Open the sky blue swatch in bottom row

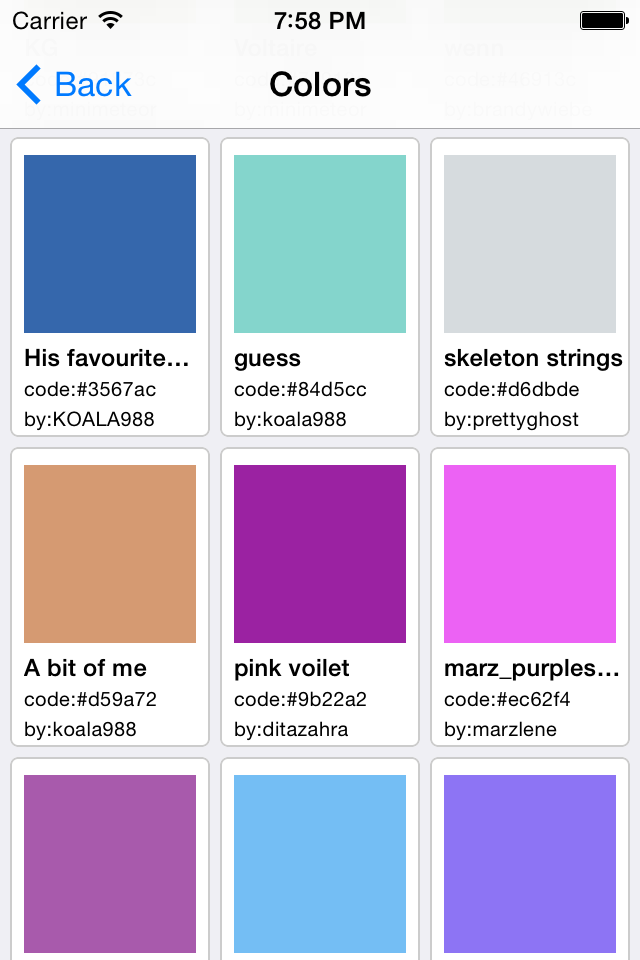click(320, 863)
